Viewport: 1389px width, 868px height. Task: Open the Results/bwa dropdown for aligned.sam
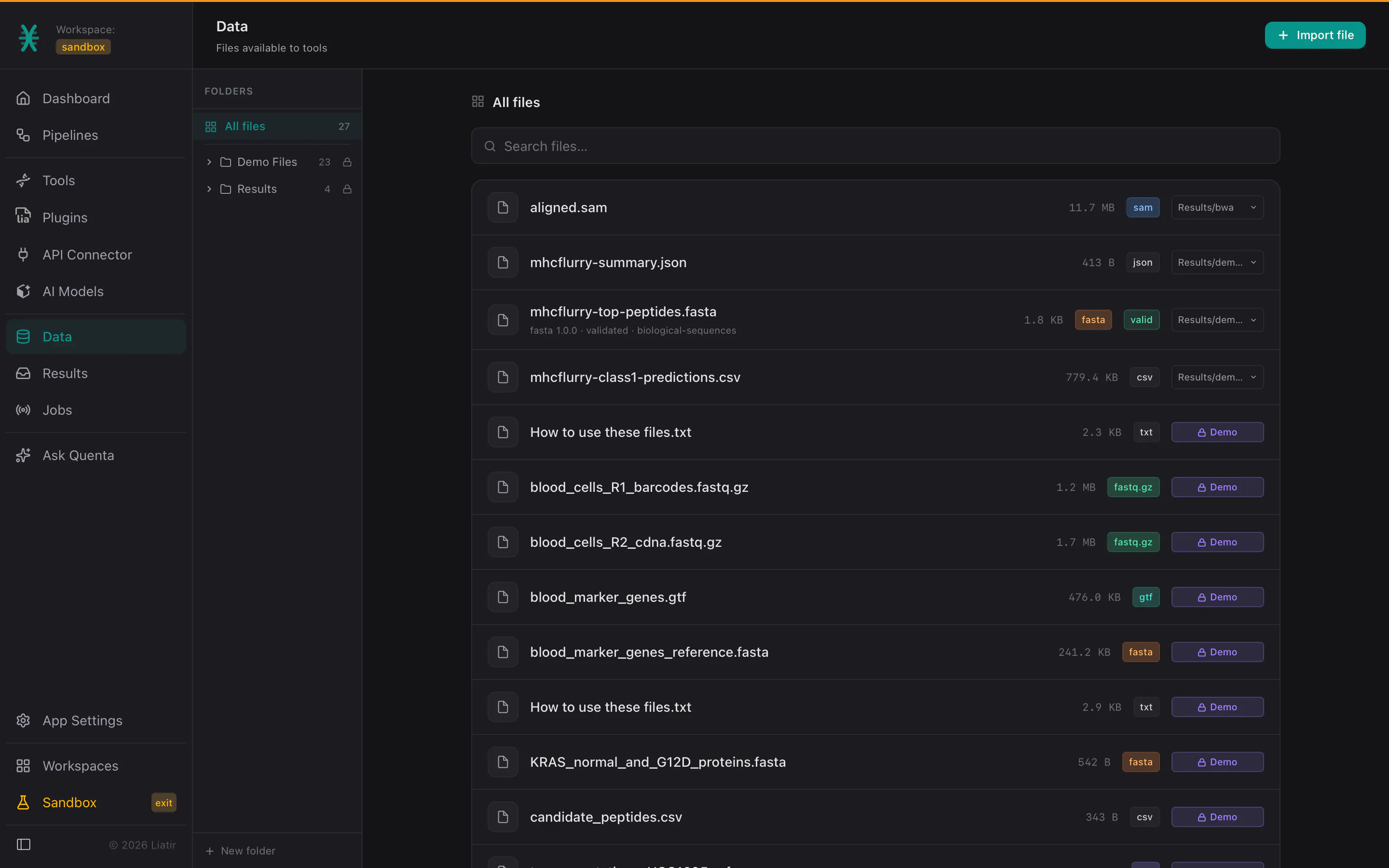[x=1217, y=207]
